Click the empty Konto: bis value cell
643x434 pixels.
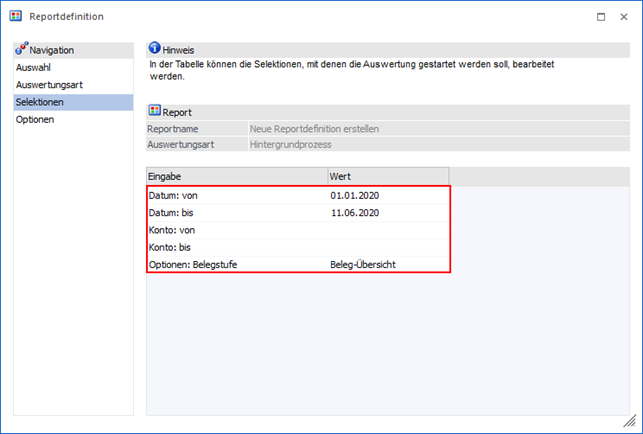pyautogui.click(x=388, y=247)
